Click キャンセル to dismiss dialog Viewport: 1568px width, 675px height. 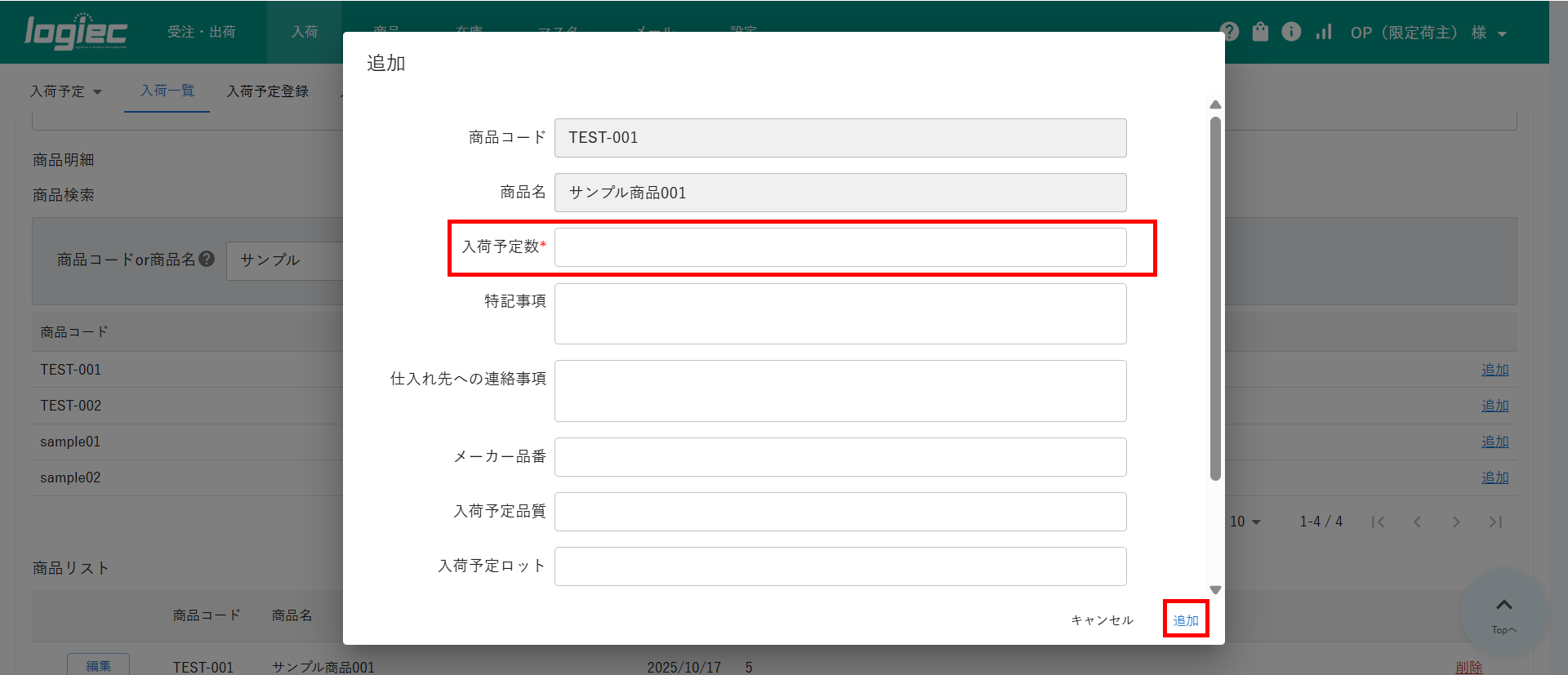[1102, 620]
